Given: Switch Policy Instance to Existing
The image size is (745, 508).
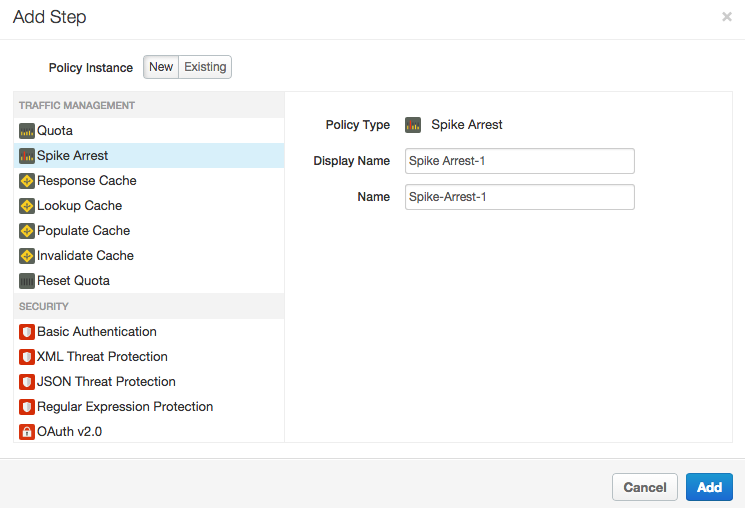Looking at the screenshot, I should pyautogui.click(x=205, y=67).
